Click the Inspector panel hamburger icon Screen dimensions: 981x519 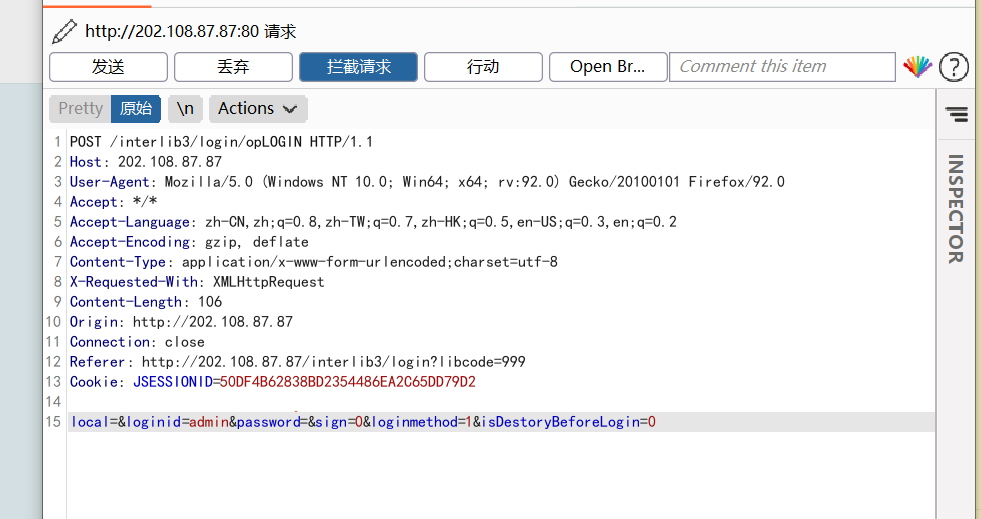coord(956,113)
